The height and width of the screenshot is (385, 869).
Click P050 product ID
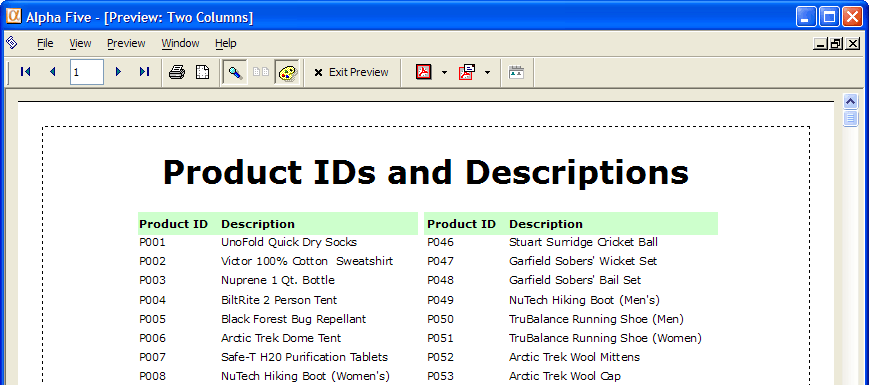tap(441, 319)
